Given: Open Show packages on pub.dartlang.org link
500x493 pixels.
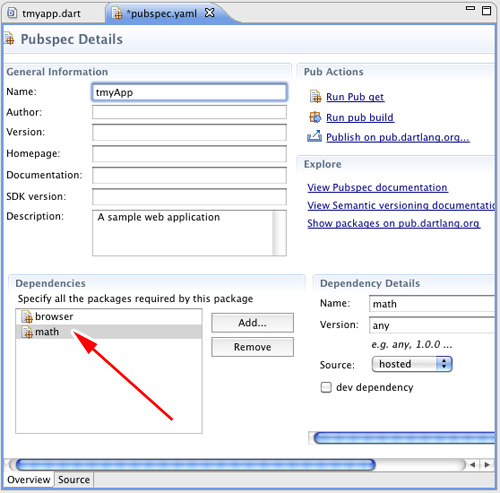Looking at the screenshot, I should pos(394,223).
